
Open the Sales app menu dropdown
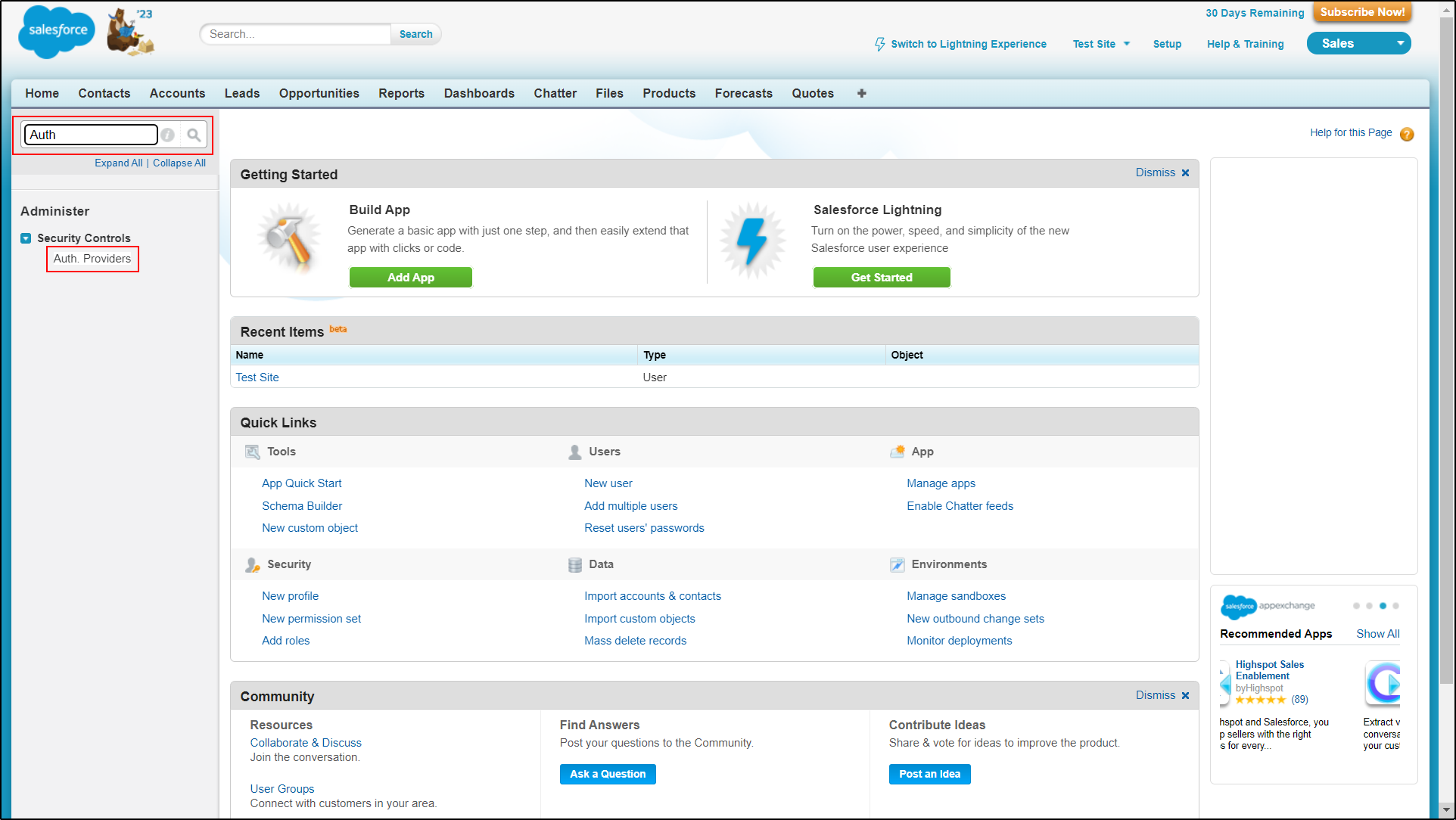coord(1400,43)
